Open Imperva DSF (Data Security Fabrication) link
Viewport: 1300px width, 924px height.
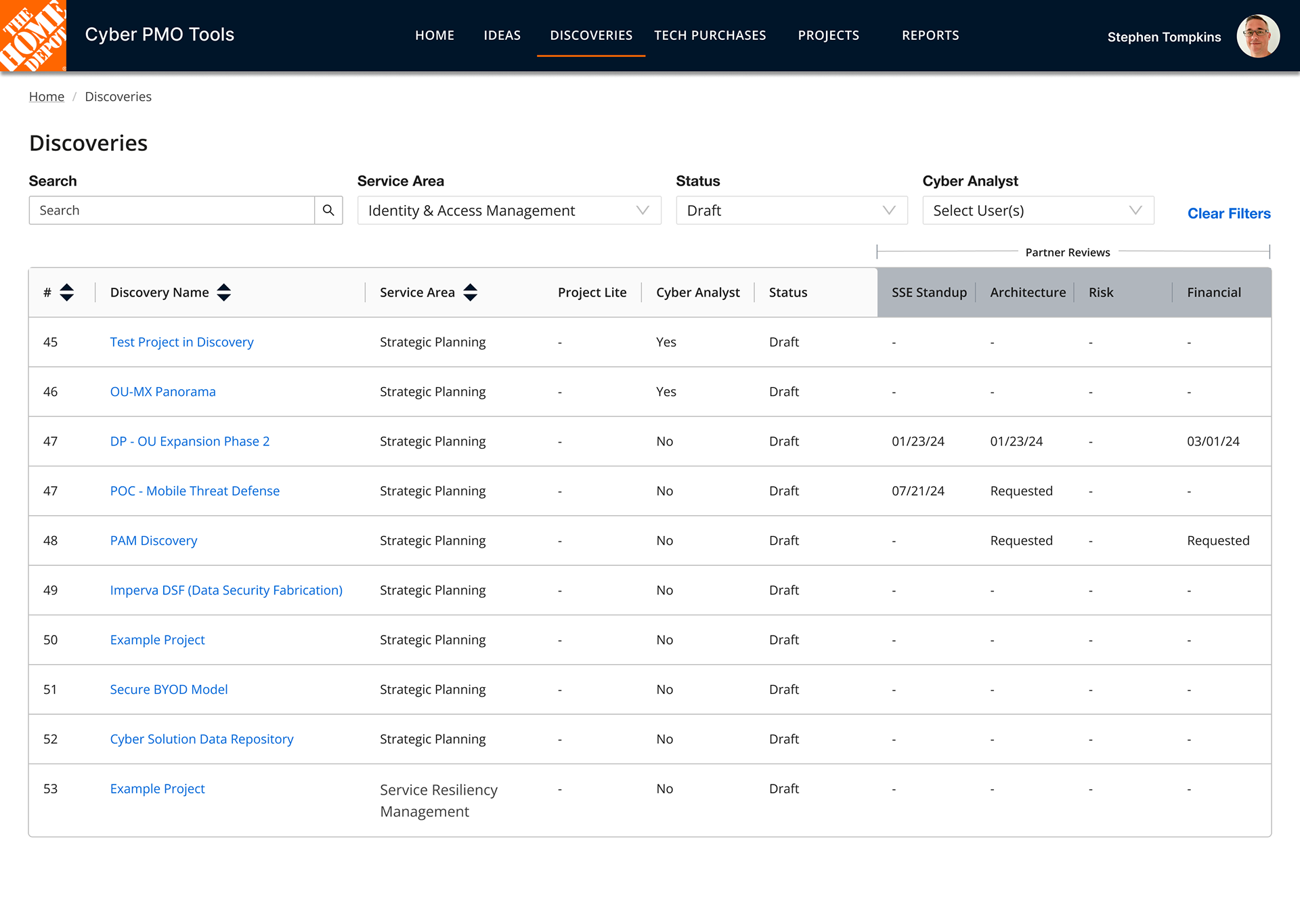point(226,590)
